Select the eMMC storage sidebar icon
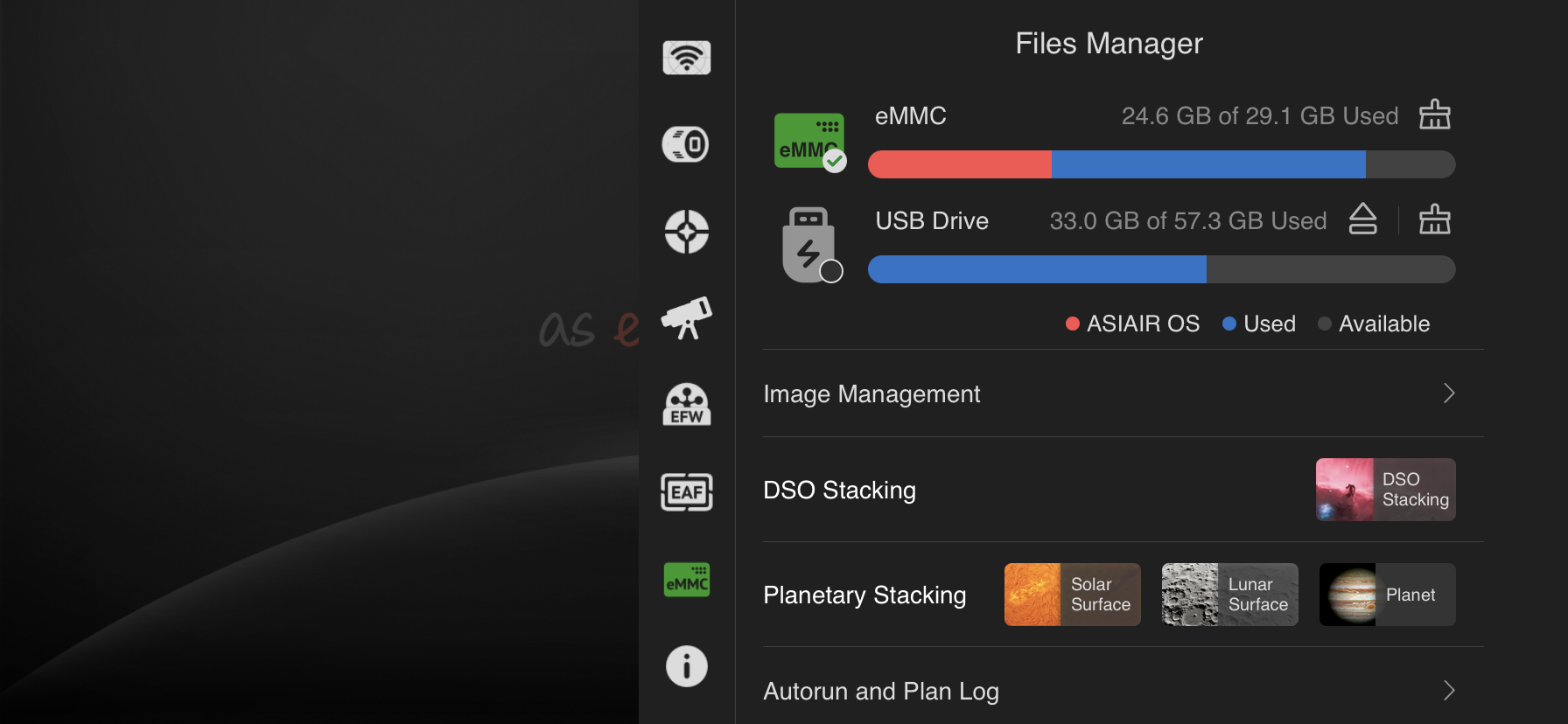The width and height of the screenshot is (1568, 724). (x=687, y=580)
